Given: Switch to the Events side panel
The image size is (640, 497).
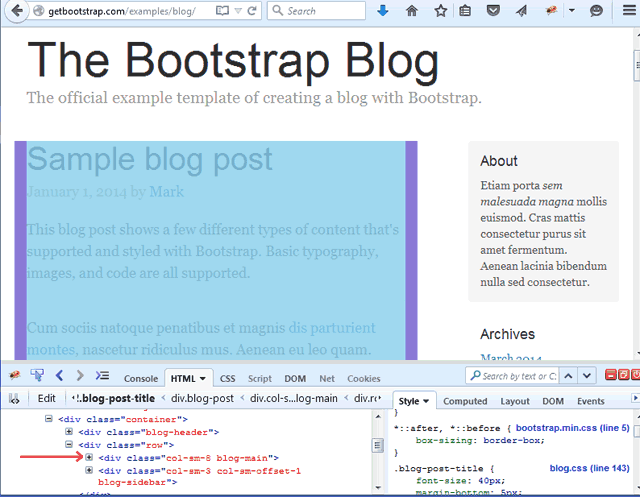Looking at the screenshot, I should [x=590, y=401].
